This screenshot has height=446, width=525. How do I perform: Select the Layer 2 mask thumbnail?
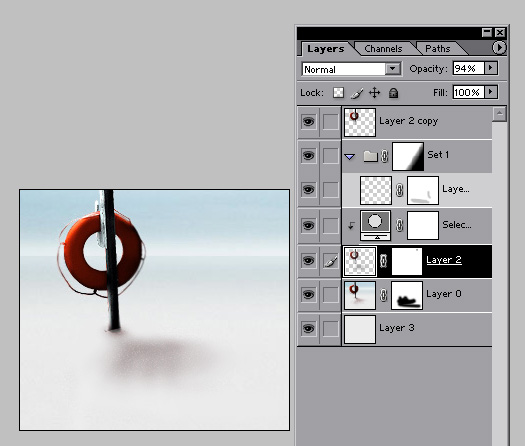coord(407,262)
